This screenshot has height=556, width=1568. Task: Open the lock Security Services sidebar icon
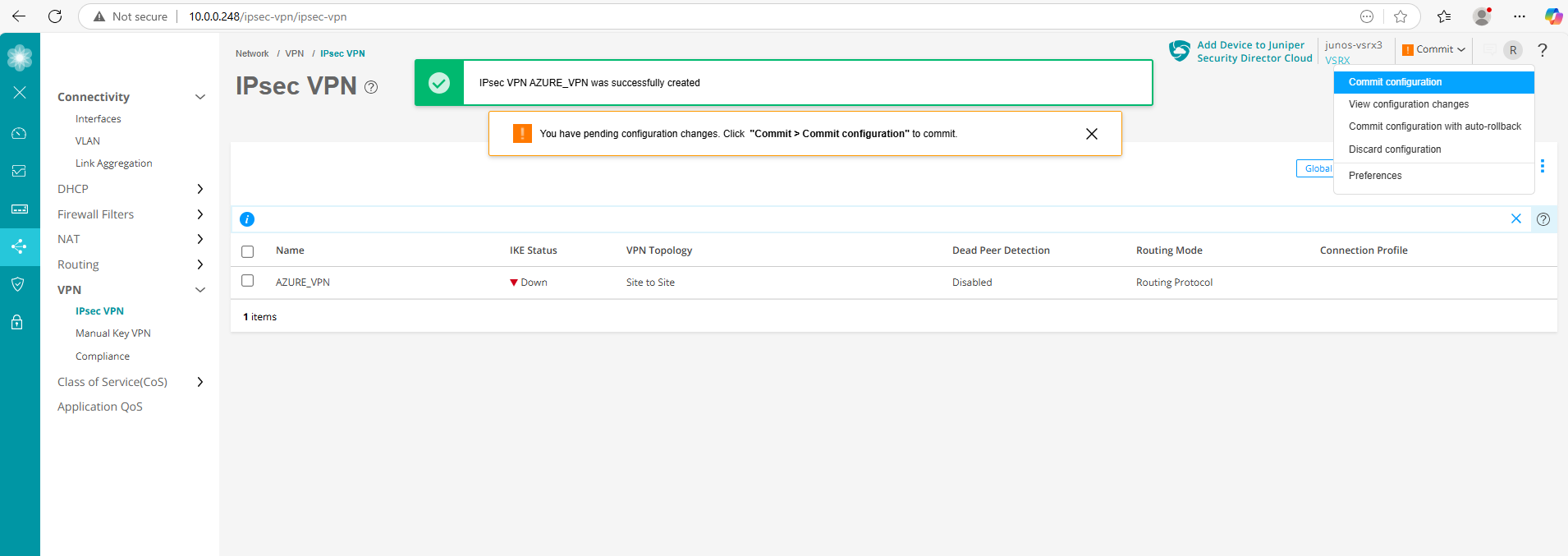click(x=17, y=322)
